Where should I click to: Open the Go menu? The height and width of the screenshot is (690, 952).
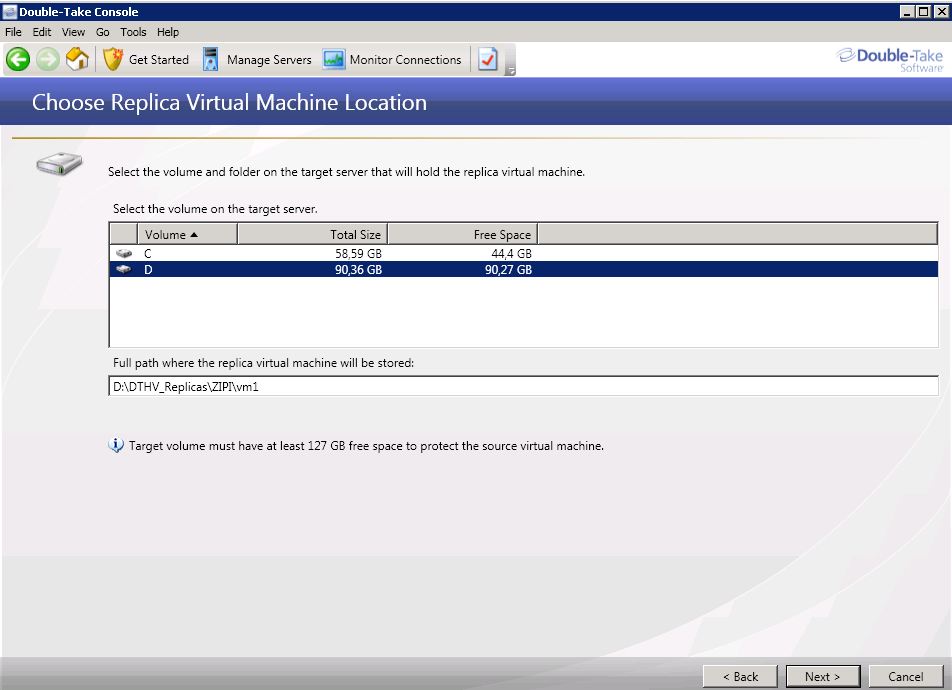coord(103,32)
